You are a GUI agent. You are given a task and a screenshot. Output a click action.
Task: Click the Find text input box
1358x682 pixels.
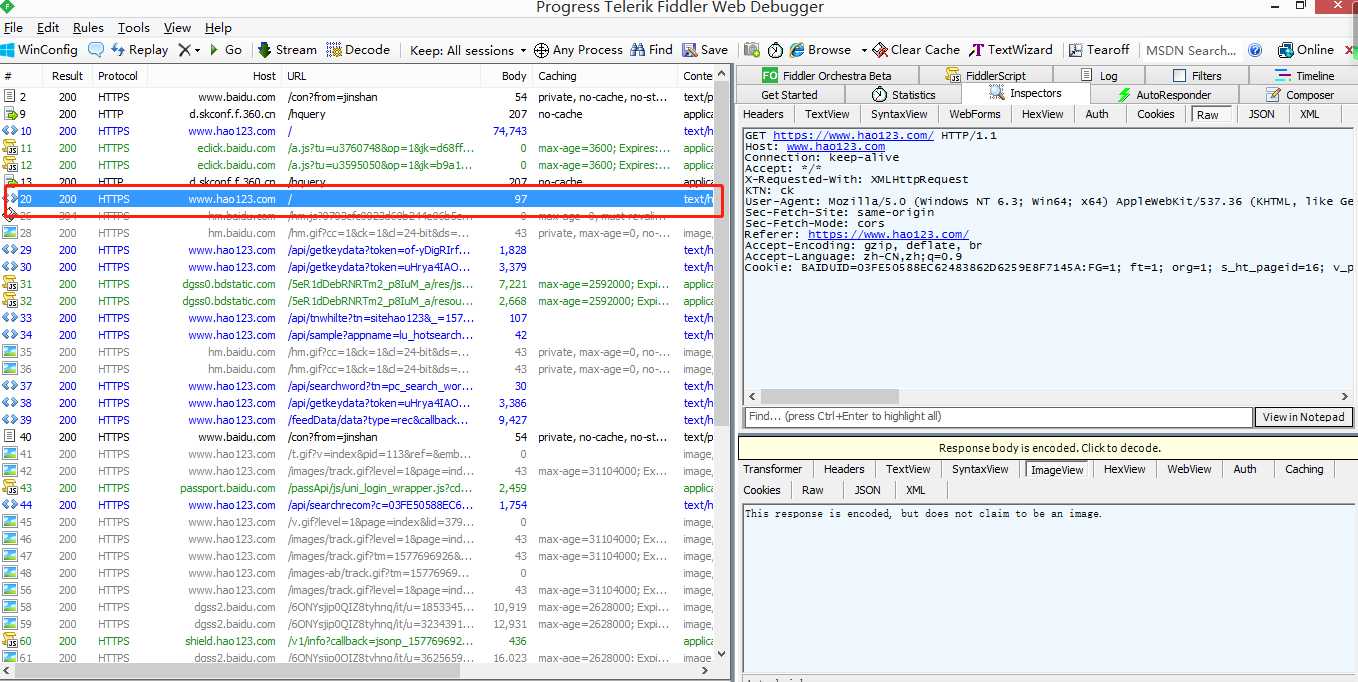coord(998,417)
